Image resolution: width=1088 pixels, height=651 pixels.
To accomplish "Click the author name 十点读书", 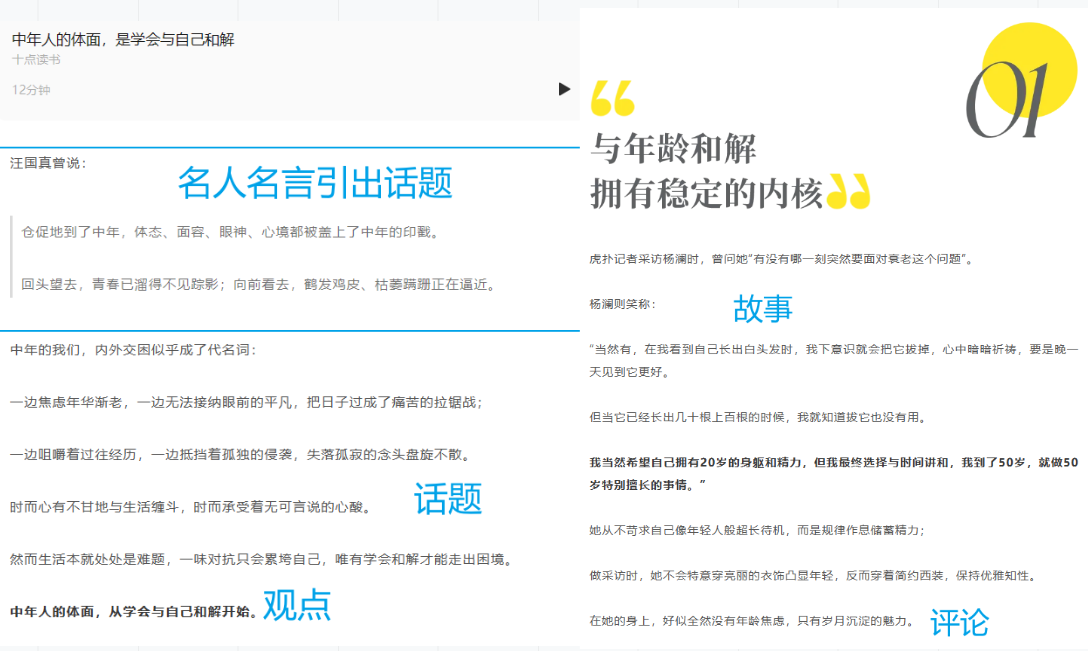I will coord(36,60).
